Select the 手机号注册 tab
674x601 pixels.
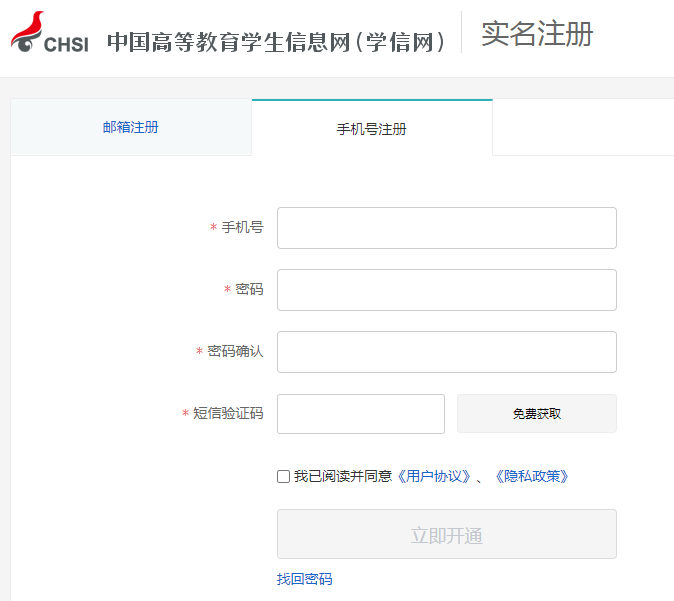(372, 129)
